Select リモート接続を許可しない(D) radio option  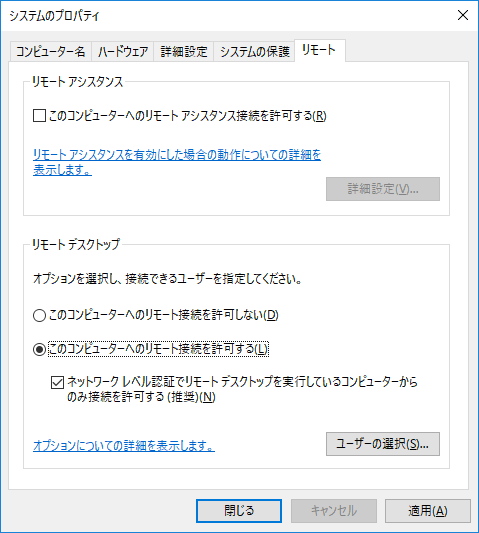coord(39,315)
